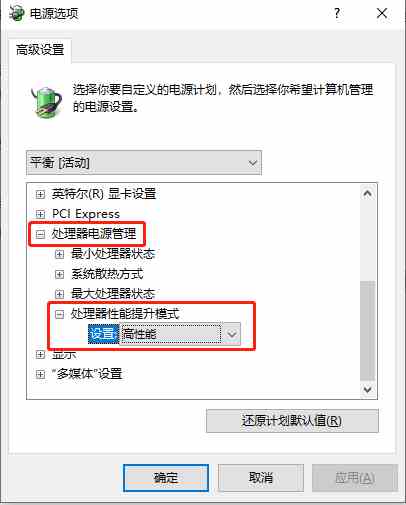Expand the PCI Express tree node
The width and height of the screenshot is (406, 505).
click(40, 214)
